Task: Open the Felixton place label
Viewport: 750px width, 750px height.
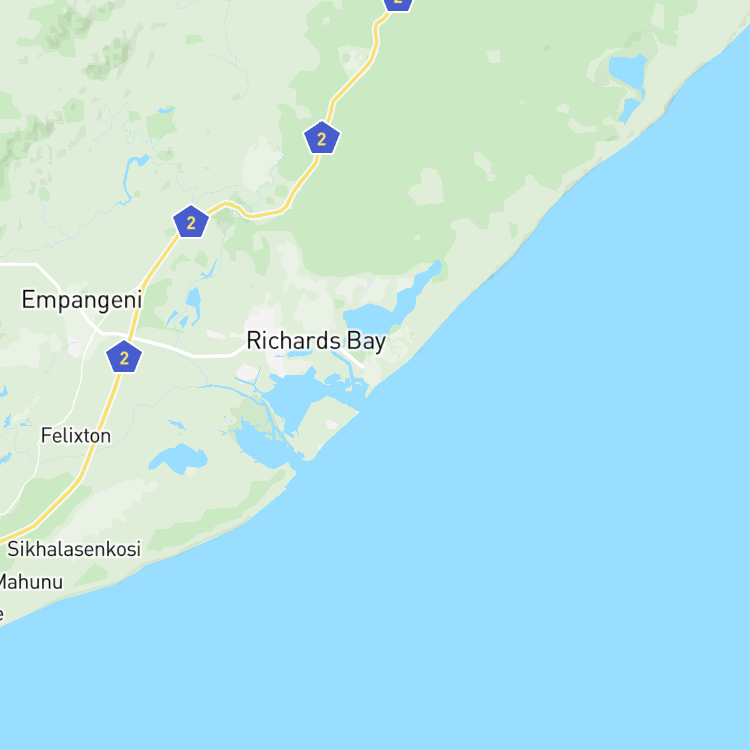Action: (x=76, y=436)
